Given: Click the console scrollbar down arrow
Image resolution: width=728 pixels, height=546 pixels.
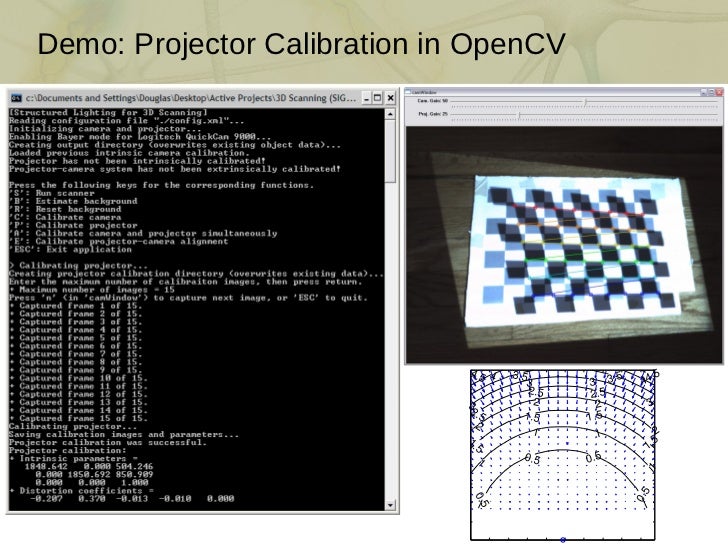Looking at the screenshot, I should (390, 505).
